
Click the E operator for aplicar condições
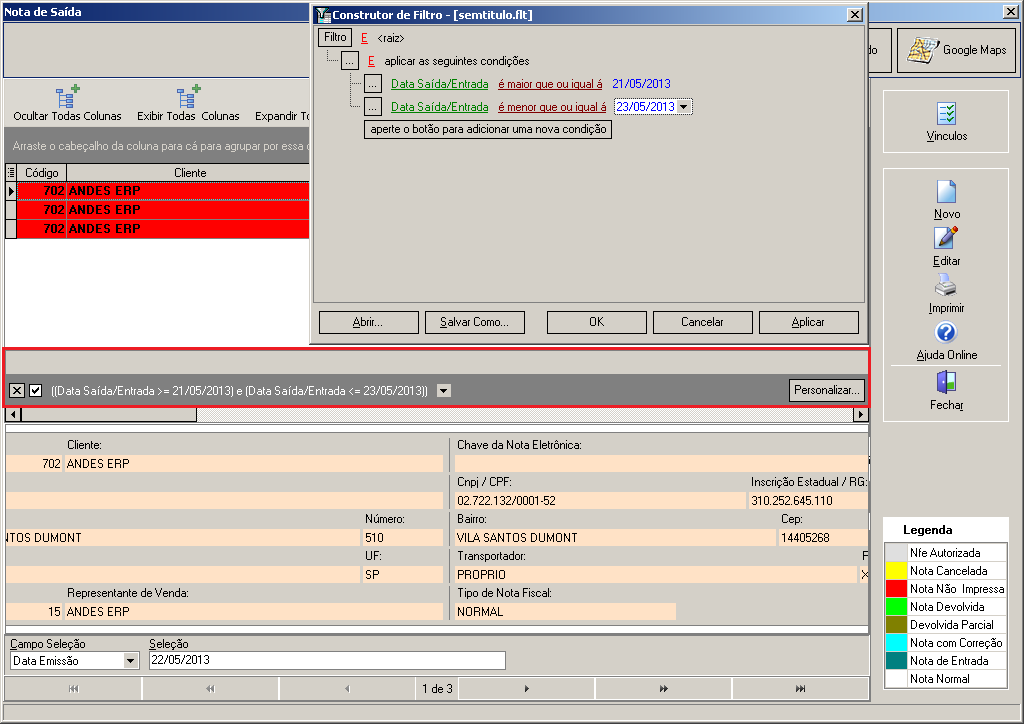pos(371,61)
